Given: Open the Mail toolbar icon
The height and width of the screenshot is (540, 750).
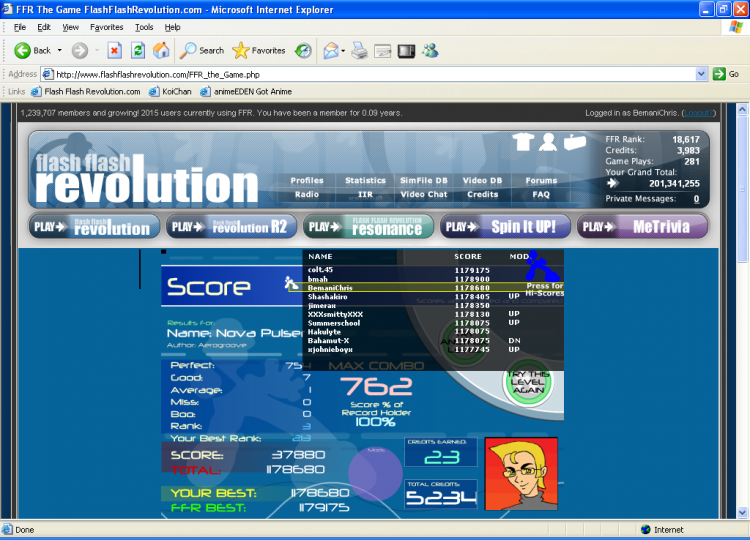Looking at the screenshot, I should [x=328, y=50].
